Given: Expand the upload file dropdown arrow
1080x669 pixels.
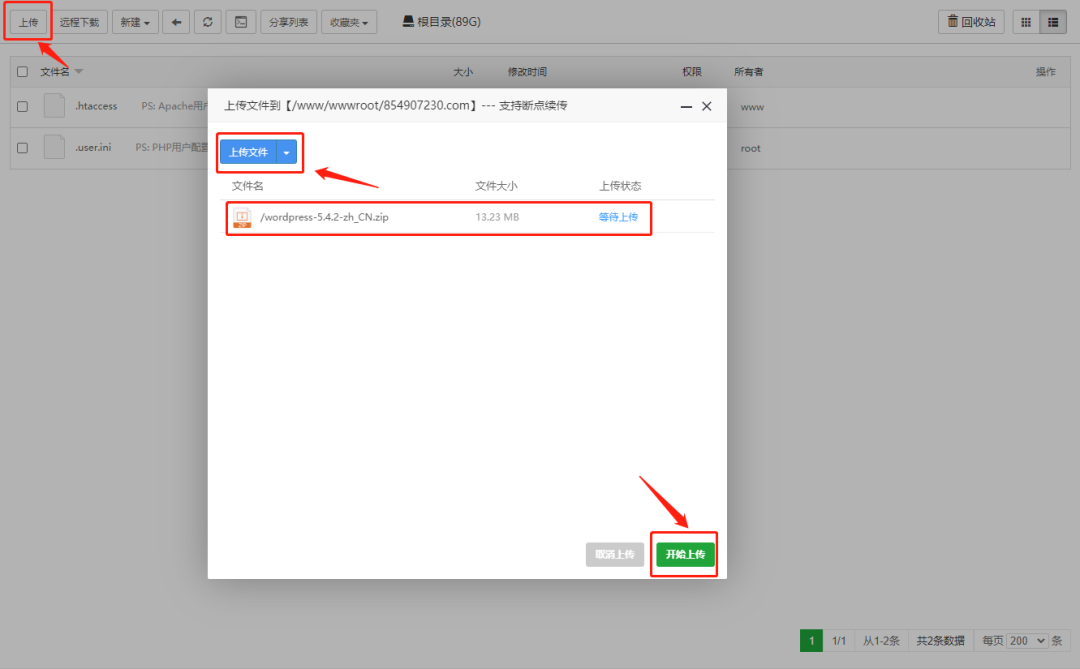Looking at the screenshot, I should click(x=287, y=152).
